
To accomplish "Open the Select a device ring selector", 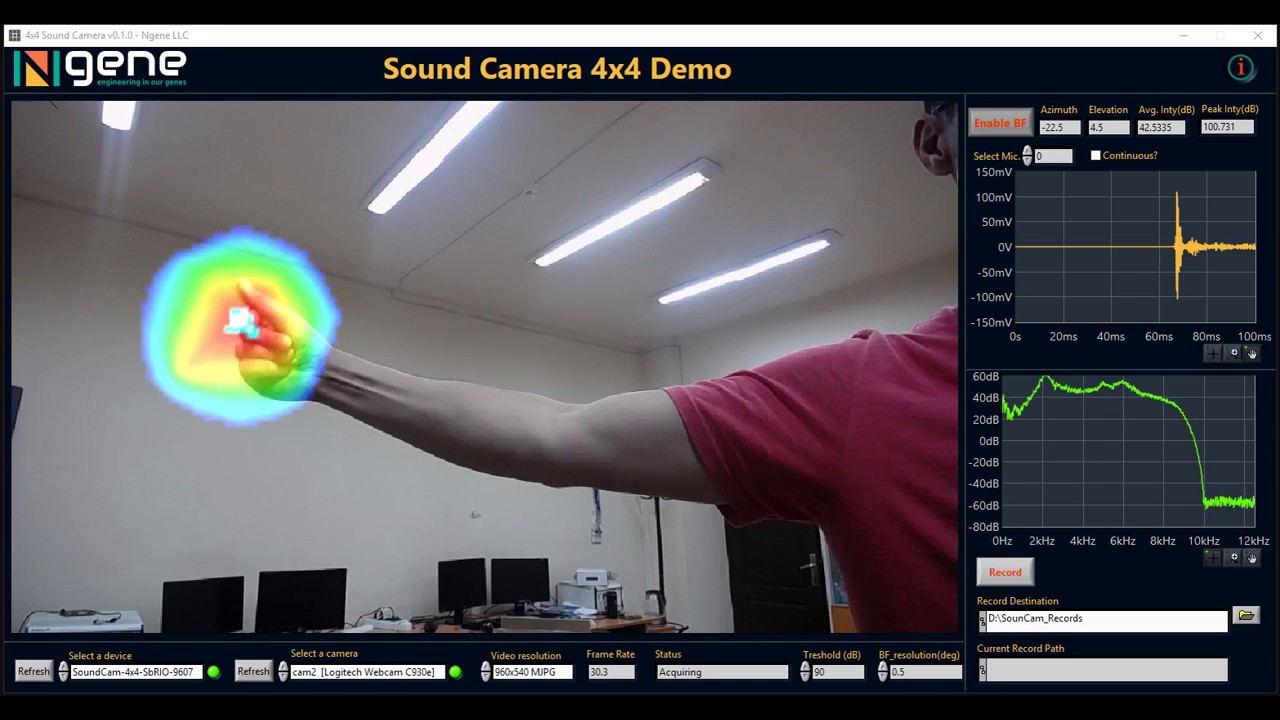I will click(64, 672).
